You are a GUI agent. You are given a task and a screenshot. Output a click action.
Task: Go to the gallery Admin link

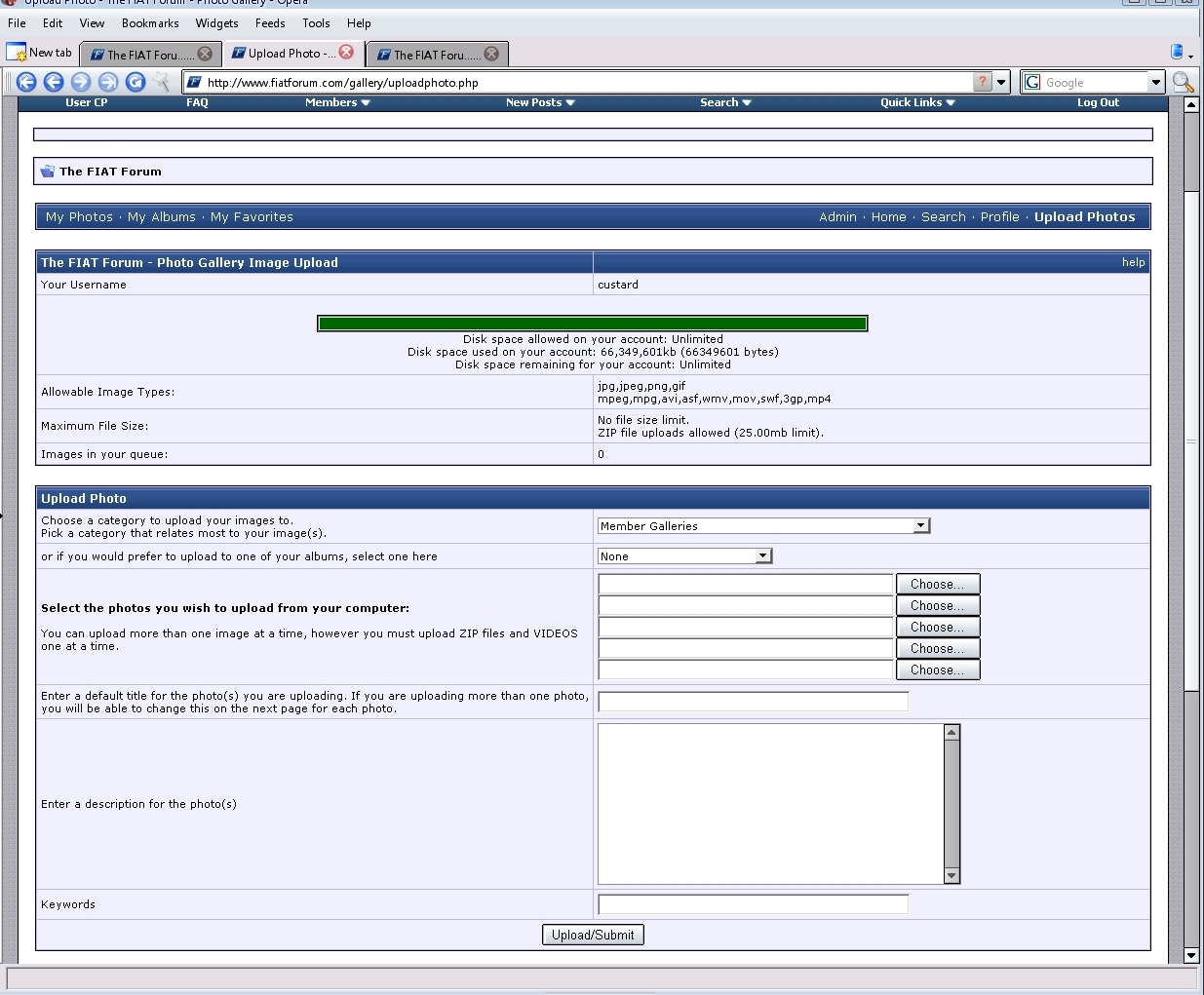coord(838,217)
